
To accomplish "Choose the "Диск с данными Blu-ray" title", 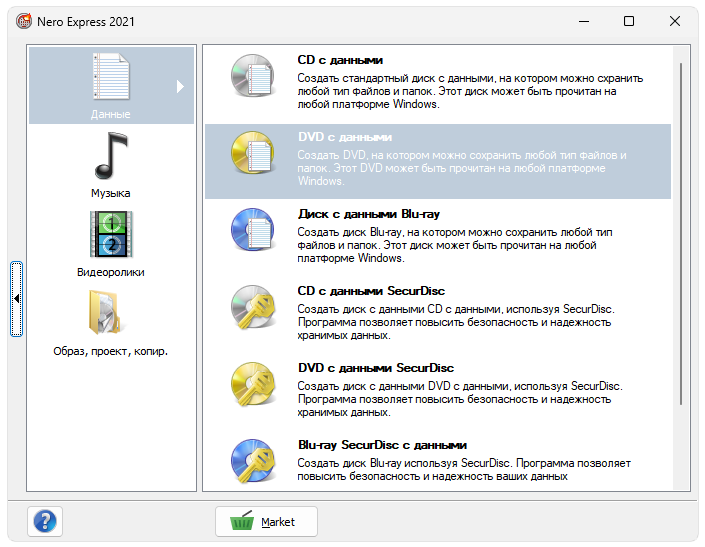I will click(x=369, y=214).
